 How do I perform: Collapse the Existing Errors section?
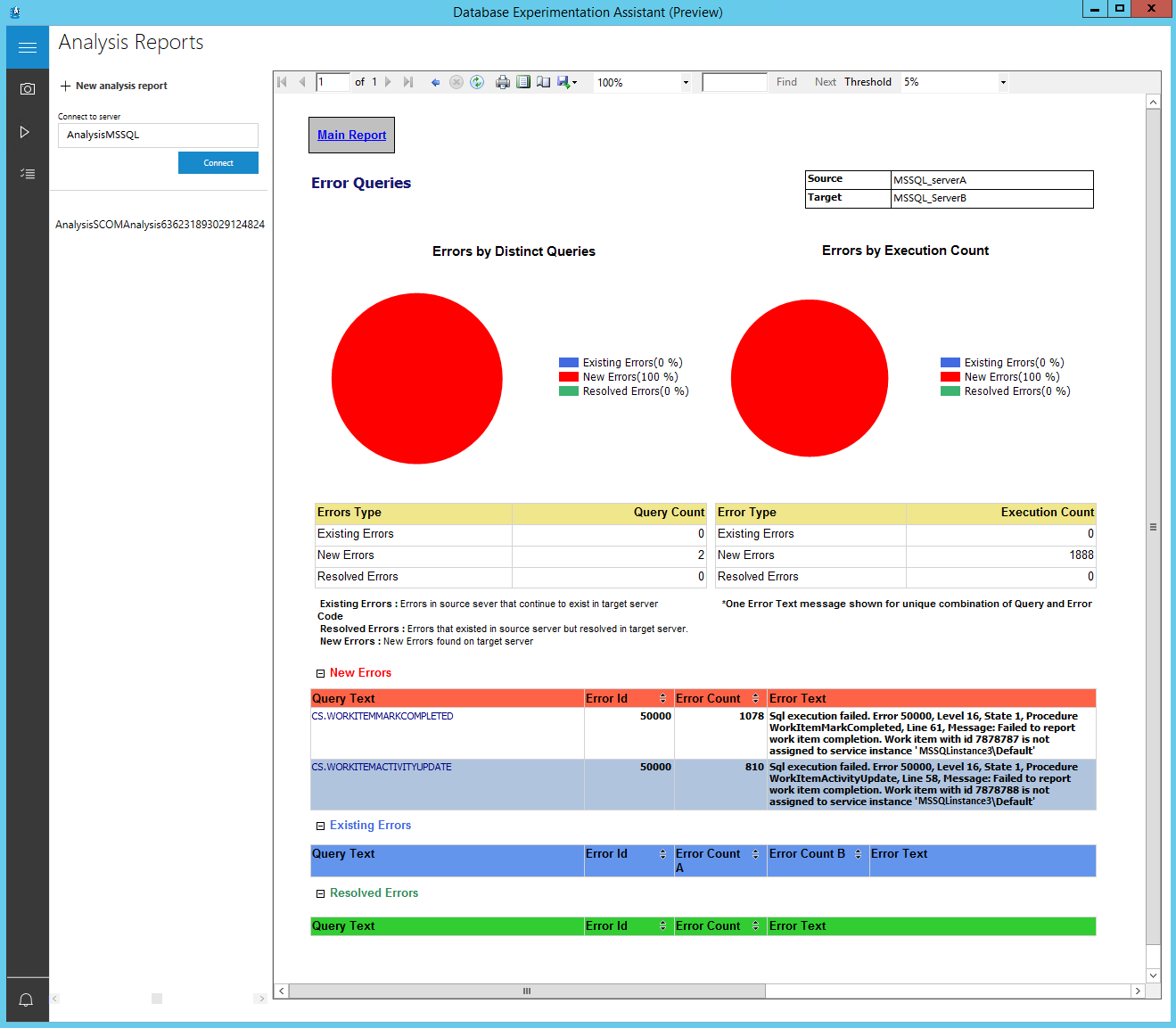tap(321, 827)
